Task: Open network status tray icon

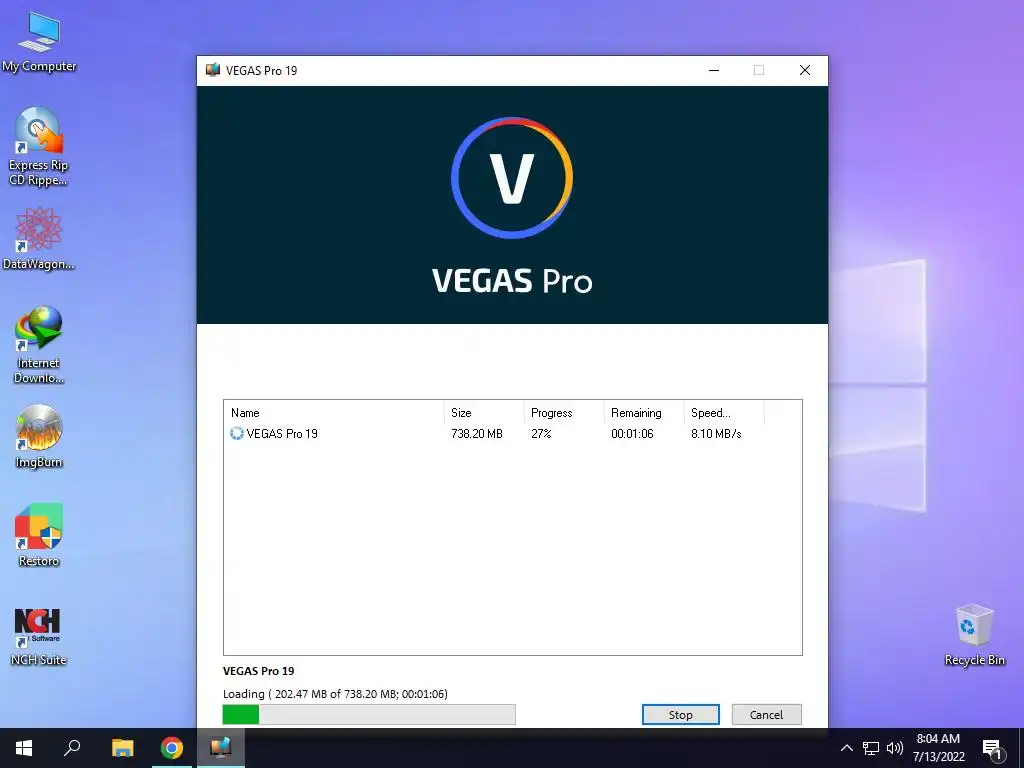Action: coord(871,748)
